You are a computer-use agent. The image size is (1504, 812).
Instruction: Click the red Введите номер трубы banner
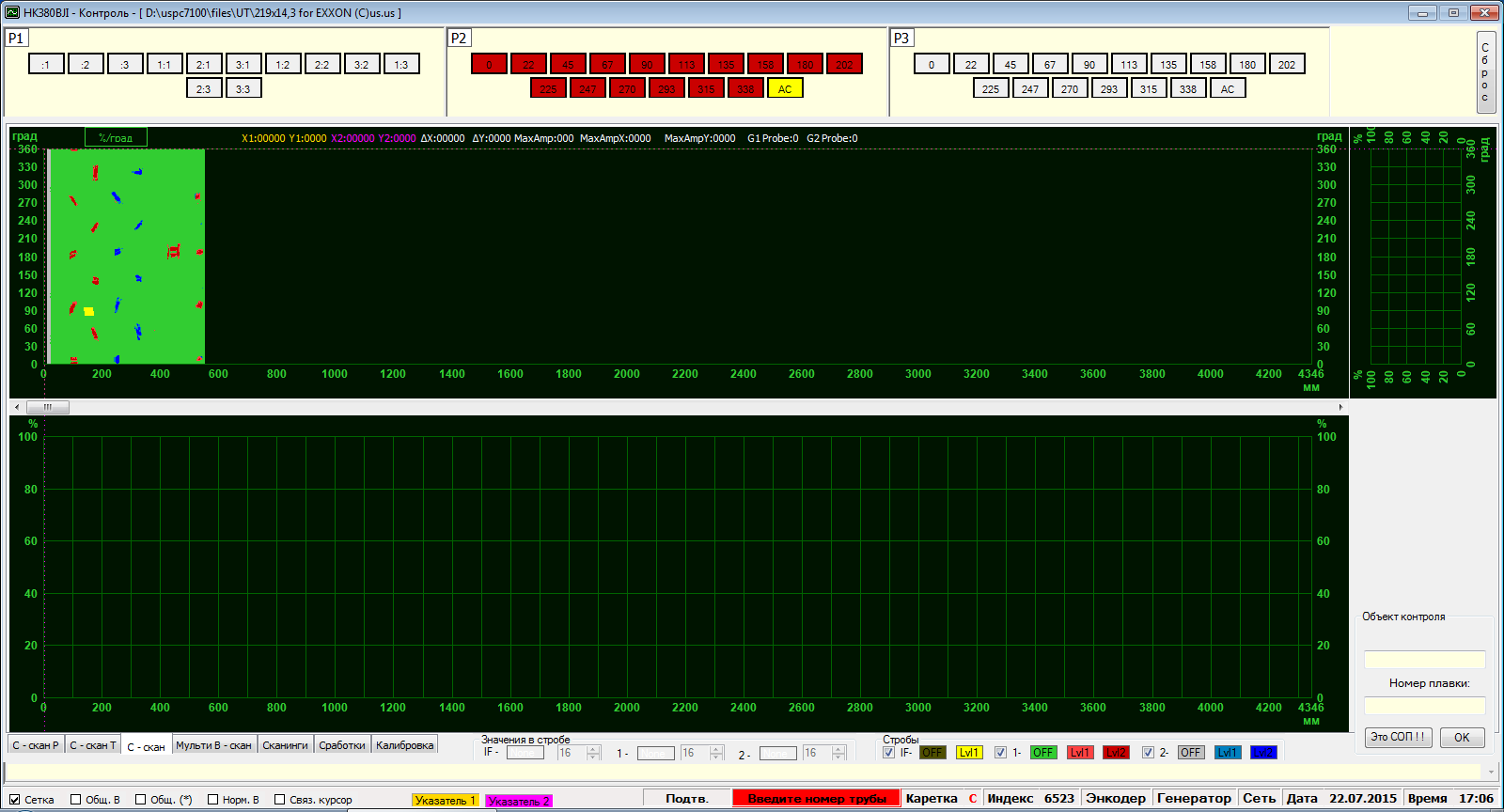click(x=817, y=798)
